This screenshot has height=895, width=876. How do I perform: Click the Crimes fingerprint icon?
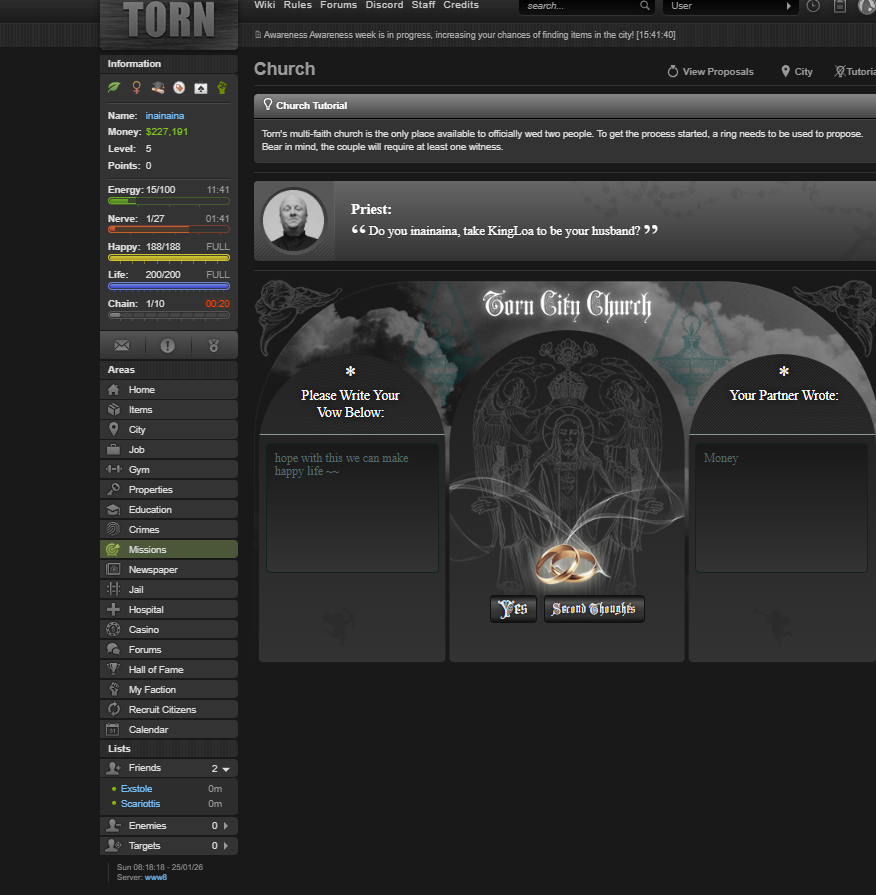click(114, 529)
